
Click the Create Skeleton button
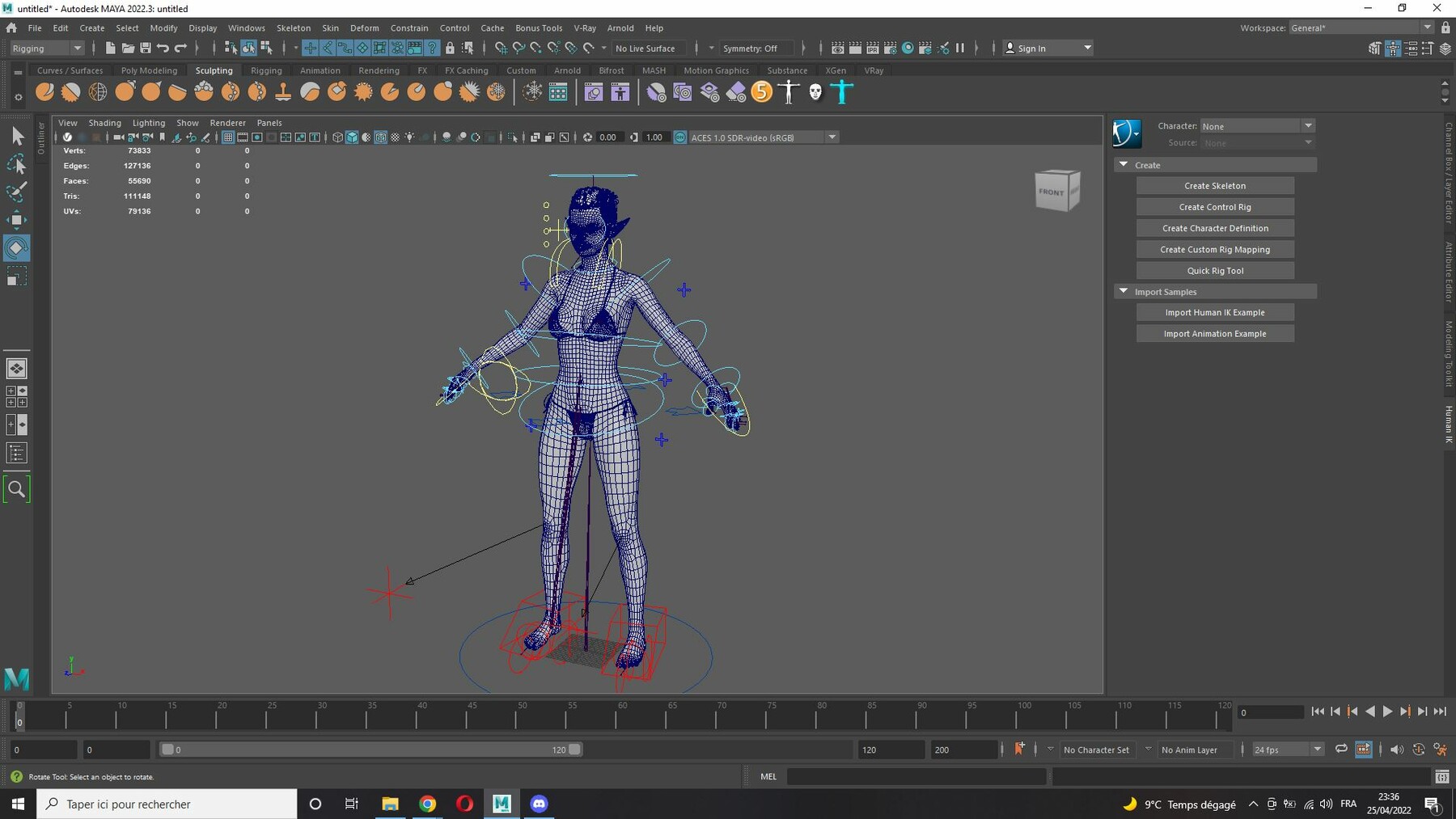pos(1215,186)
